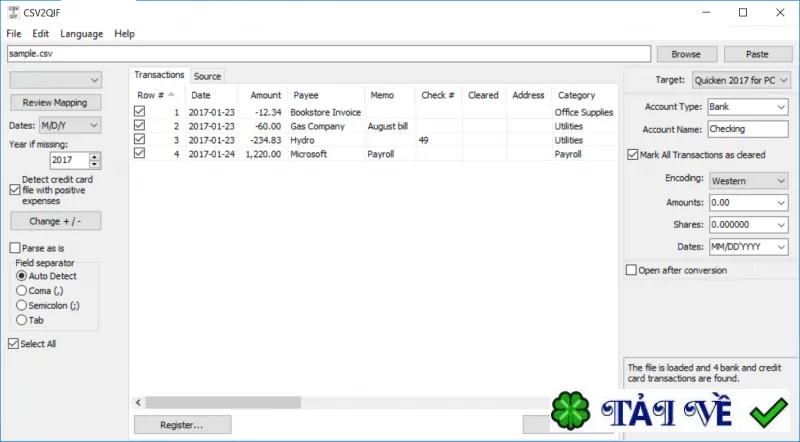This screenshot has width=800, height=442.
Task: Decrease the Year if missing value
Action: (x=94, y=164)
